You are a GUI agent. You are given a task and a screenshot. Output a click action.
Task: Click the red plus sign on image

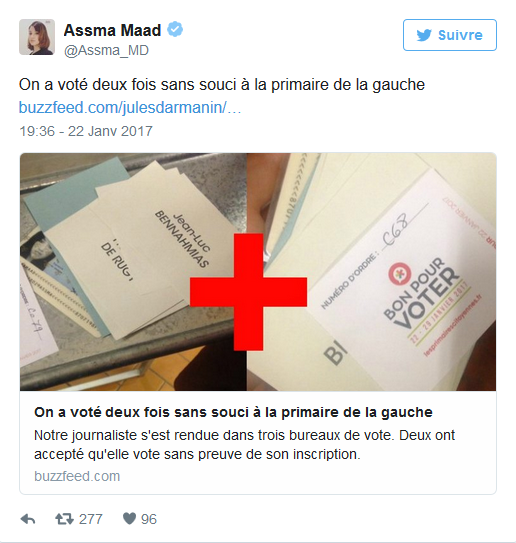tap(248, 292)
